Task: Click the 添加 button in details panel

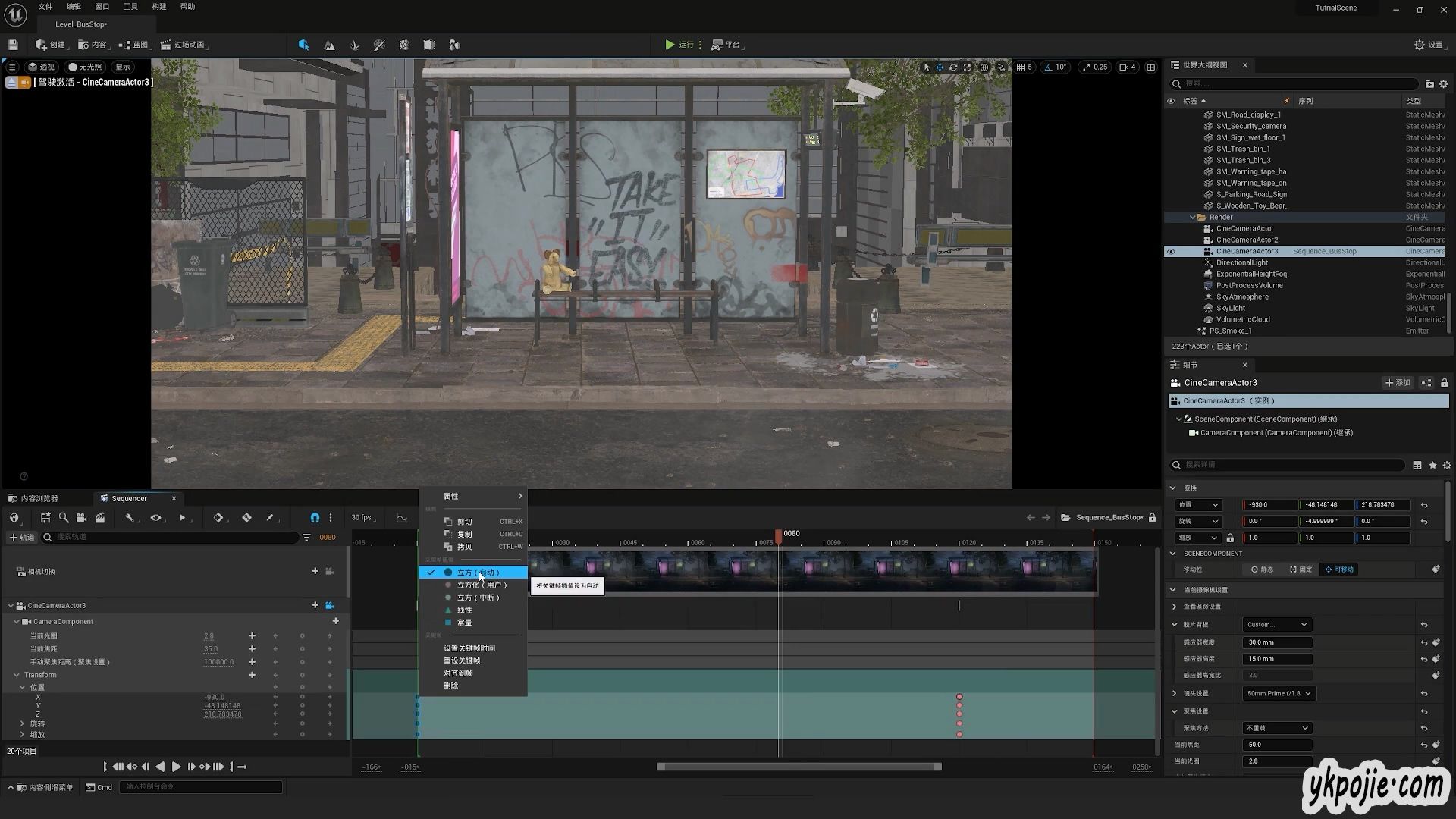Action: [x=1398, y=383]
